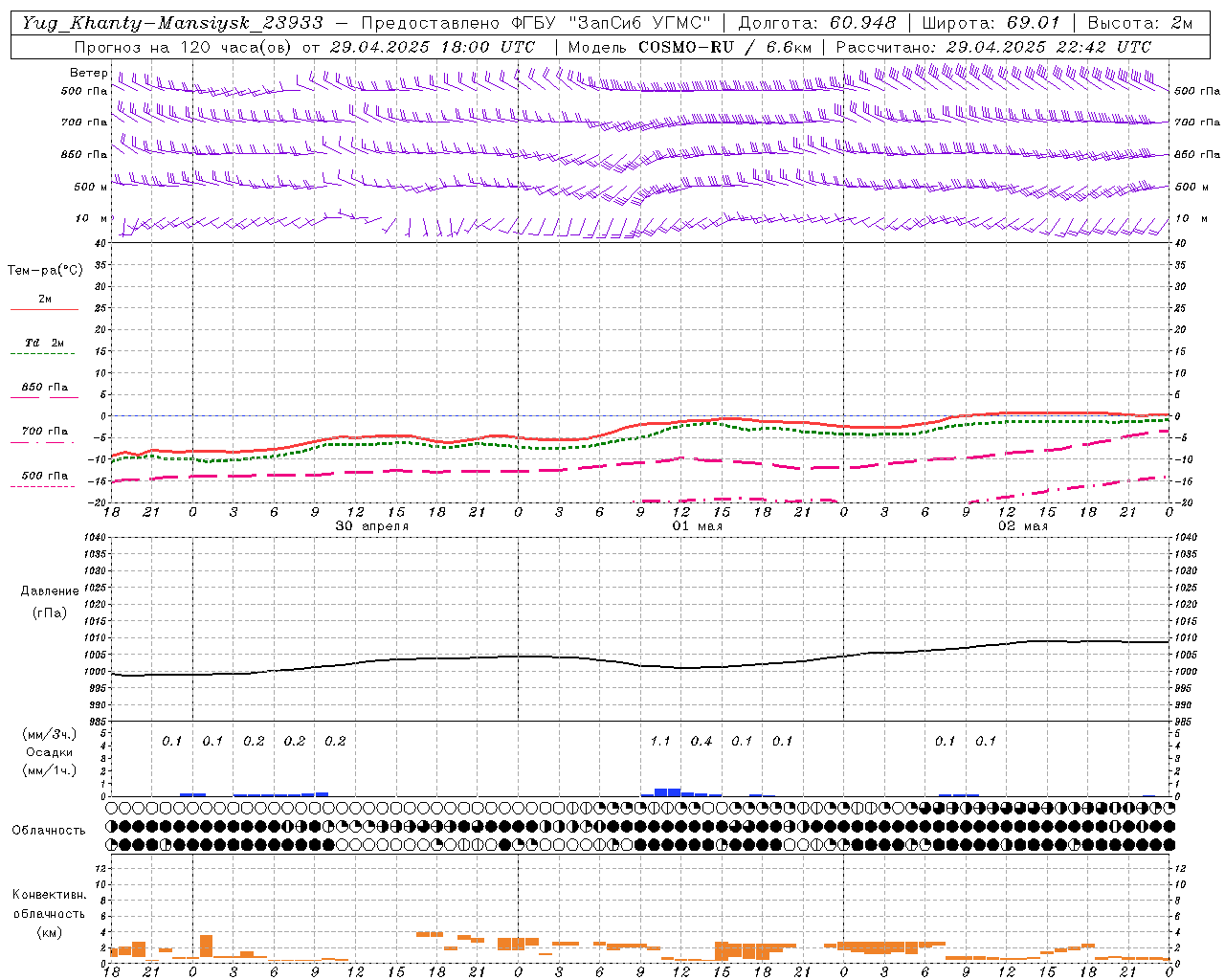Click the (мм/3ч.) precipitation unit label
Image resolution: width=1225 pixels, height=980 pixels.
(x=50, y=734)
